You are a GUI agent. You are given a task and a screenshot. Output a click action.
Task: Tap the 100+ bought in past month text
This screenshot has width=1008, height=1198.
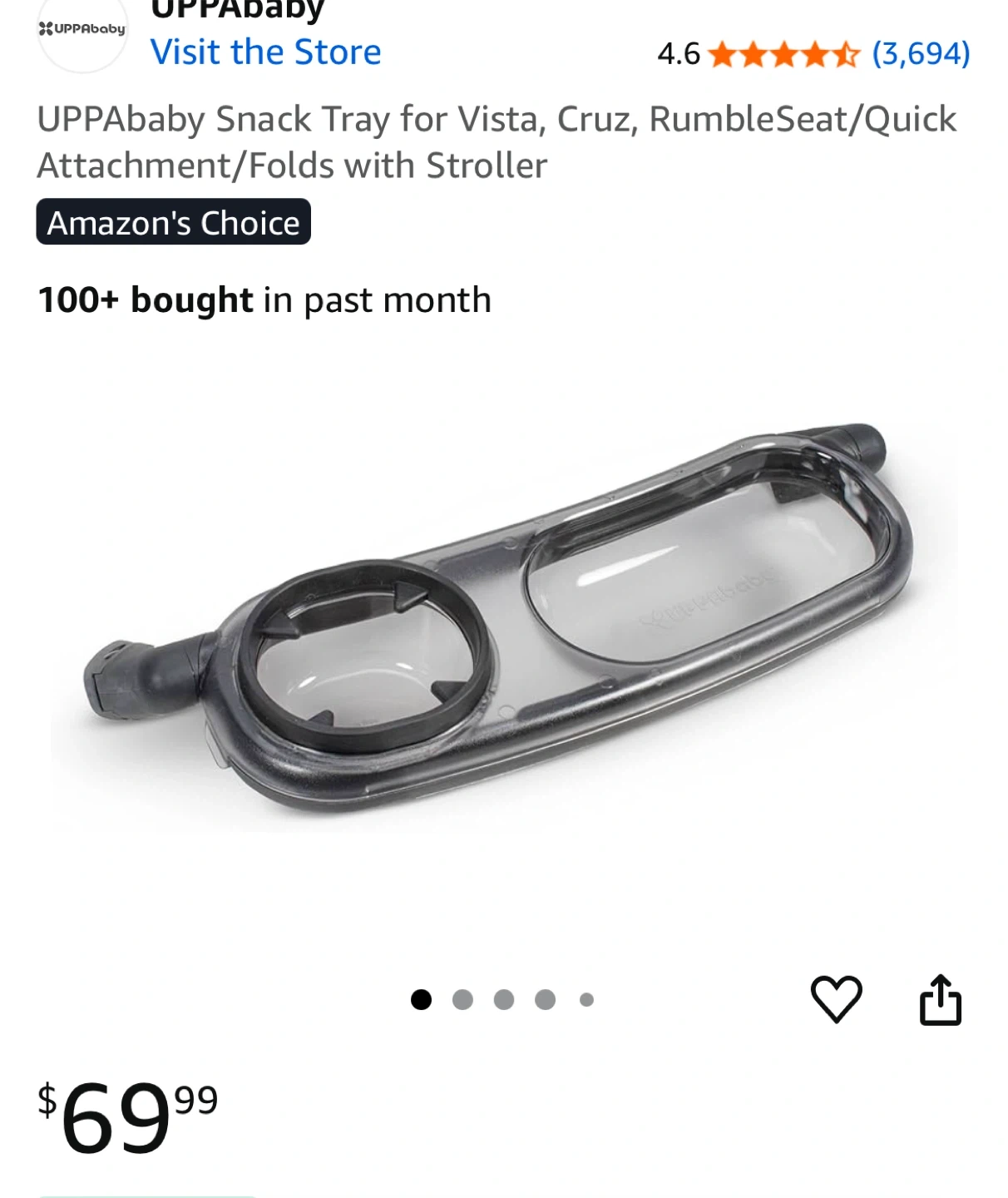[x=264, y=299]
